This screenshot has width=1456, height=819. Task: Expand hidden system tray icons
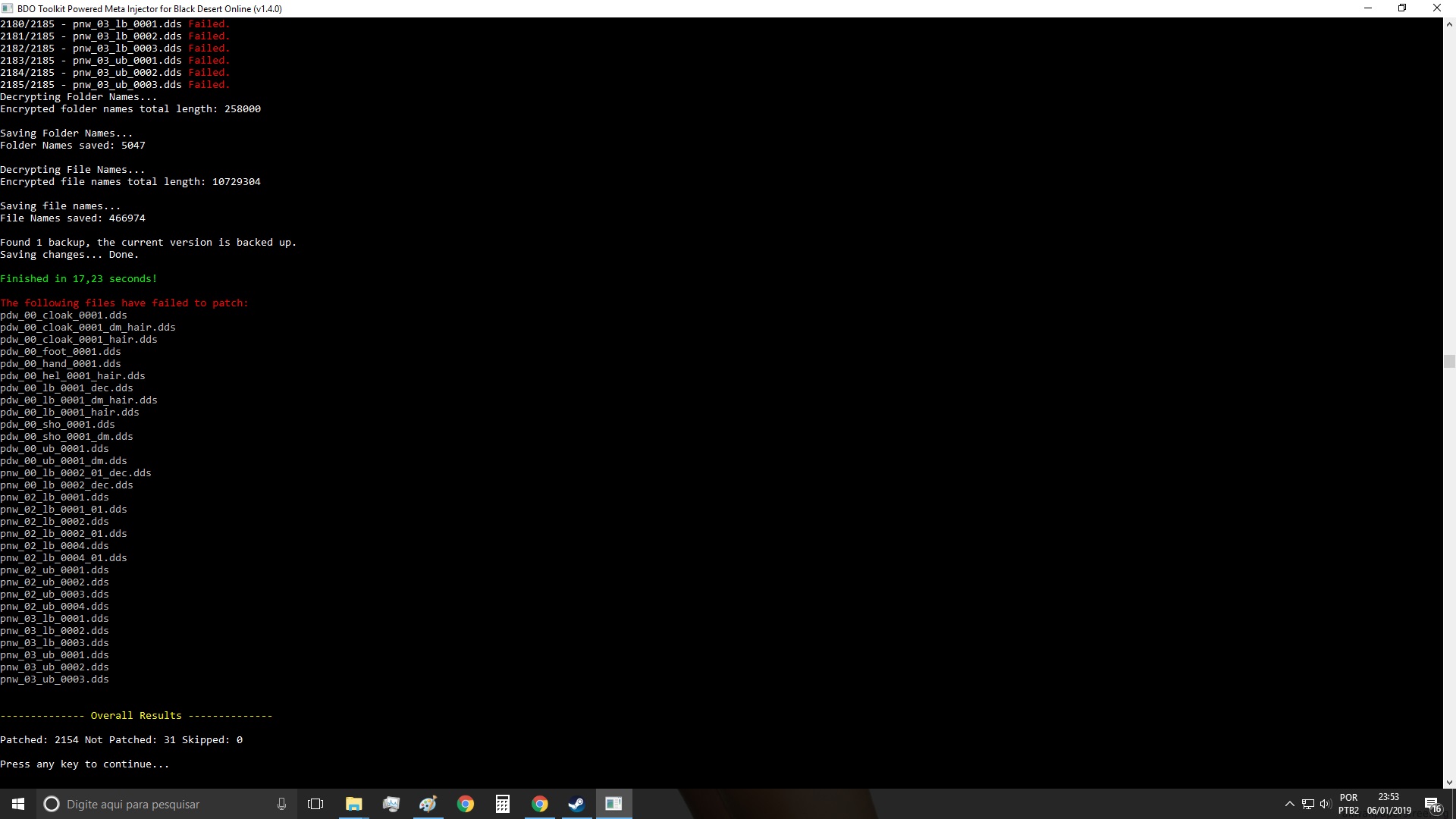click(x=1289, y=804)
